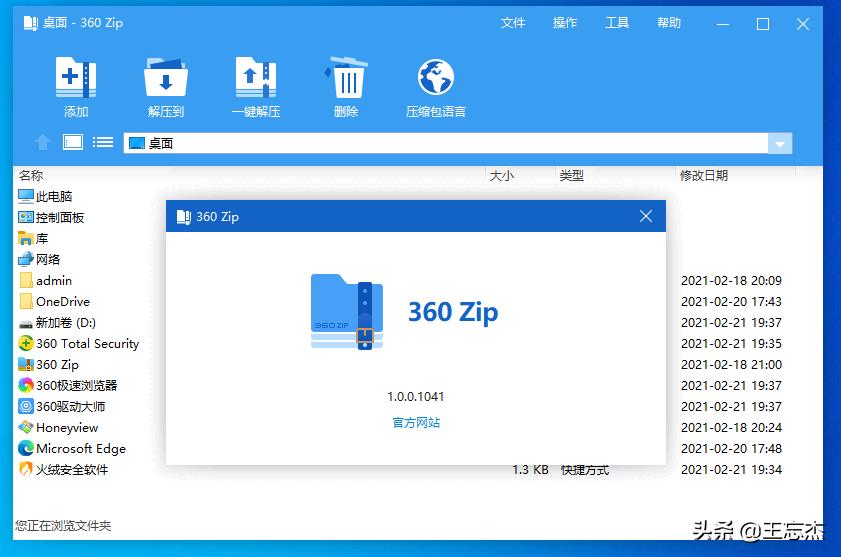Click the date 2021-02-18 21:00
The width and height of the screenshot is (841, 557).
[x=731, y=364]
